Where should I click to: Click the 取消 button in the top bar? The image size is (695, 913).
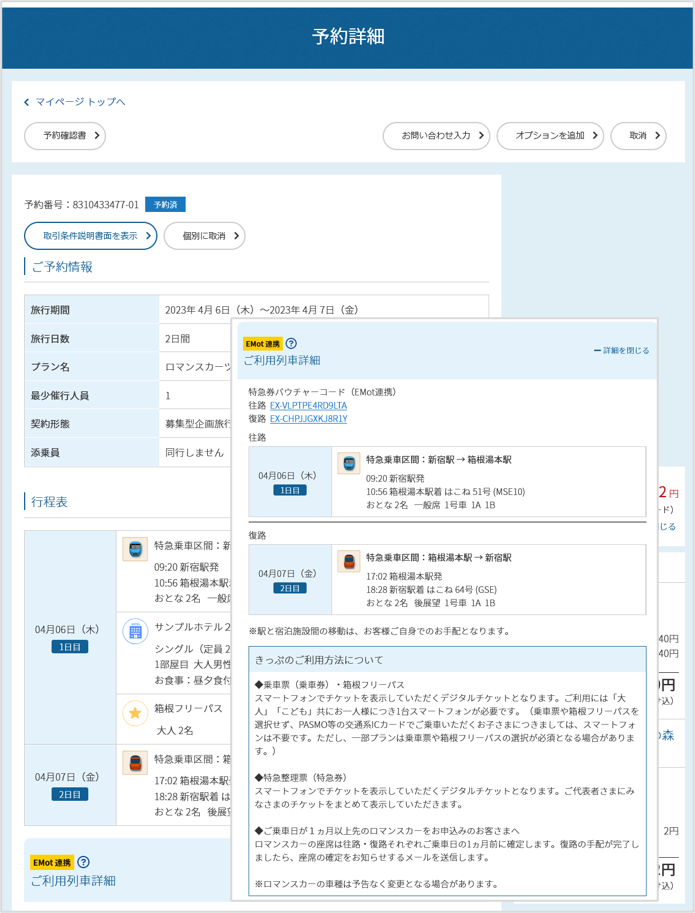coord(638,136)
